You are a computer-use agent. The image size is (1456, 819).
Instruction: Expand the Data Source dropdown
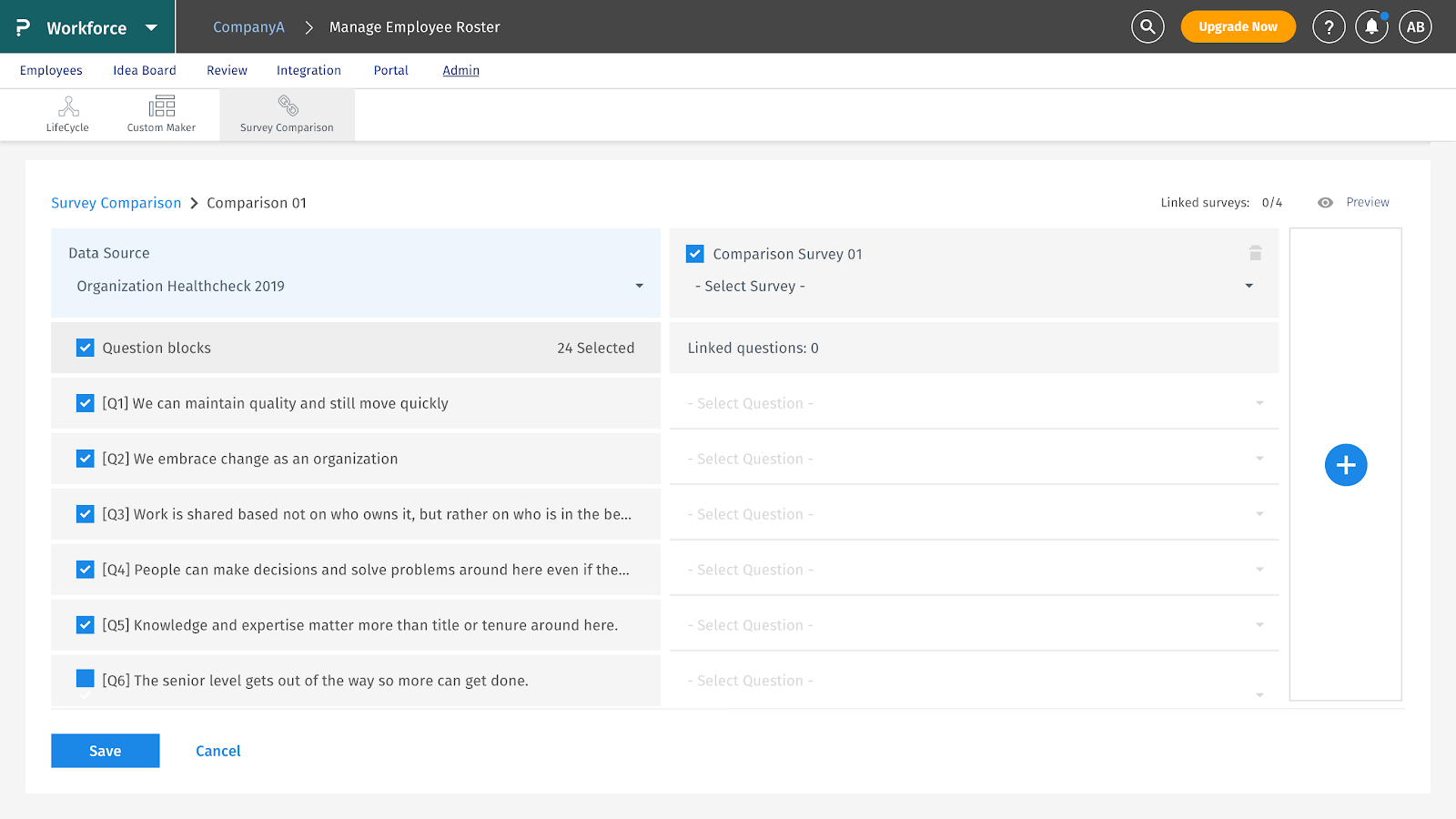[x=639, y=286]
